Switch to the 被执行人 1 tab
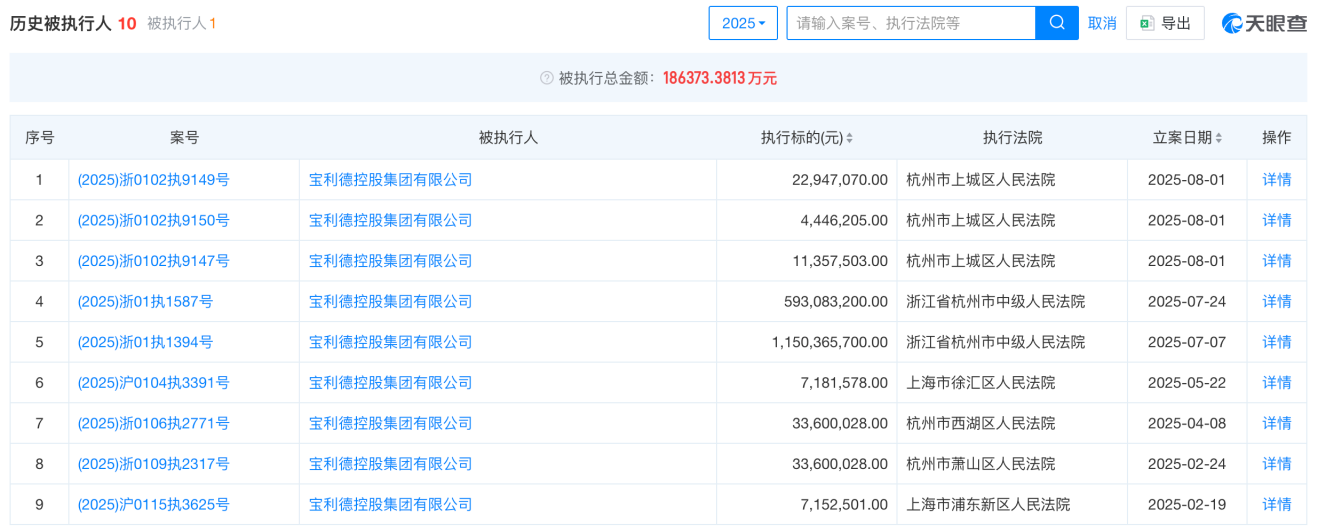This screenshot has height=532, width=1318. (x=181, y=23)
